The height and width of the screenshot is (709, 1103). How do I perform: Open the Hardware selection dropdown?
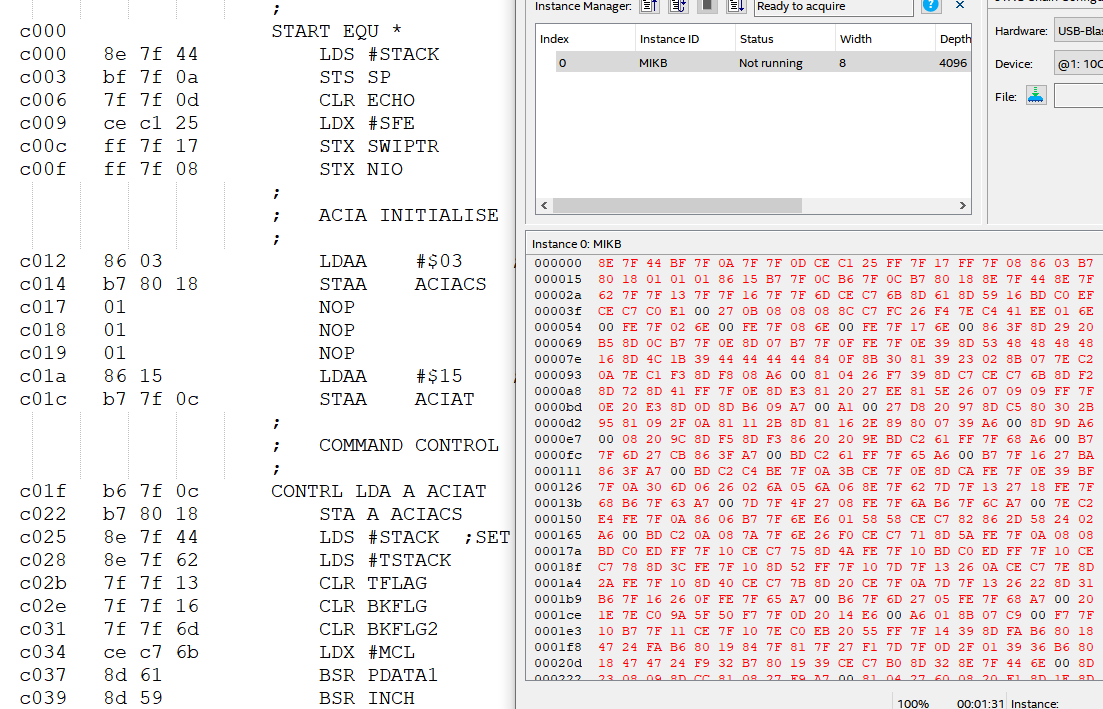(1077, 31)
